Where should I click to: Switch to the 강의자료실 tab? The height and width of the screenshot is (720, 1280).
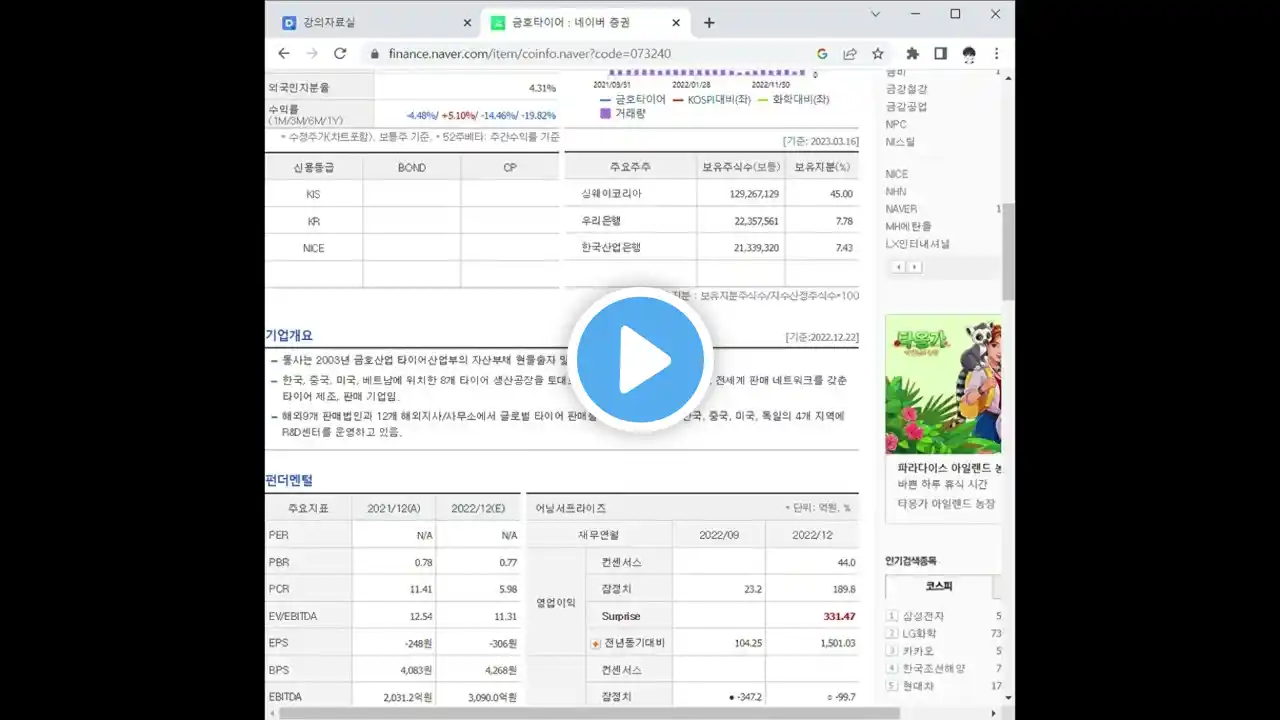[x=373, y=23]
